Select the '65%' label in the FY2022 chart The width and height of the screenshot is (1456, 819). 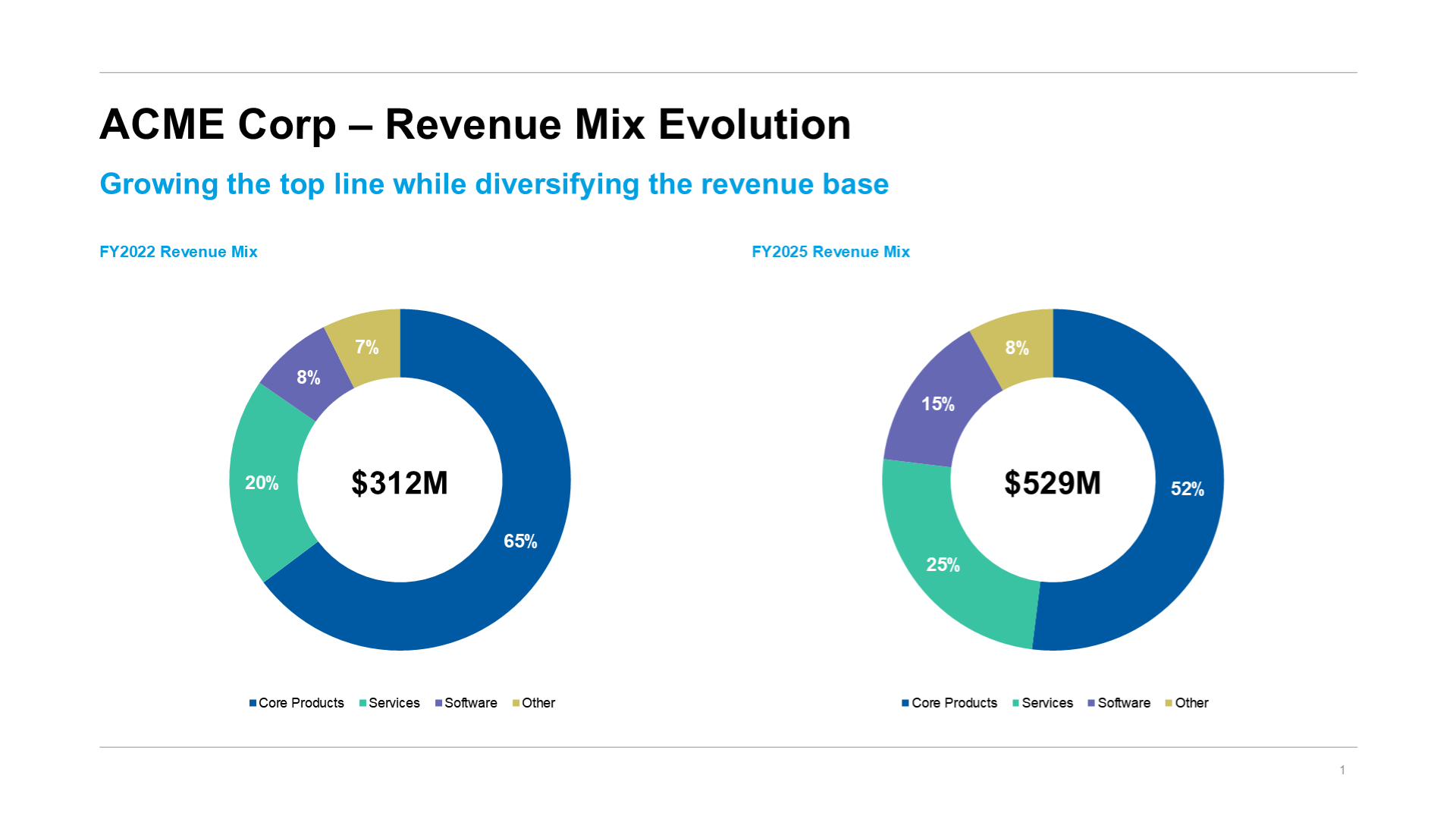point(520,541)
